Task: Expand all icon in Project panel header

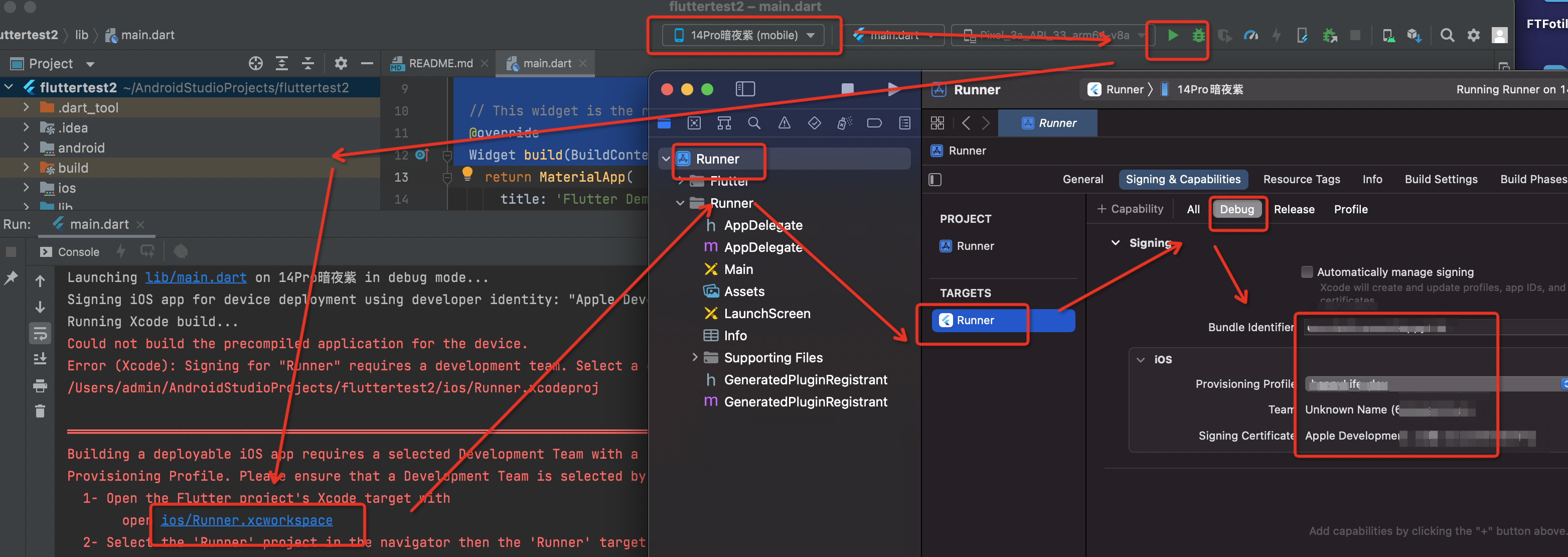Action: coord(282,63)
